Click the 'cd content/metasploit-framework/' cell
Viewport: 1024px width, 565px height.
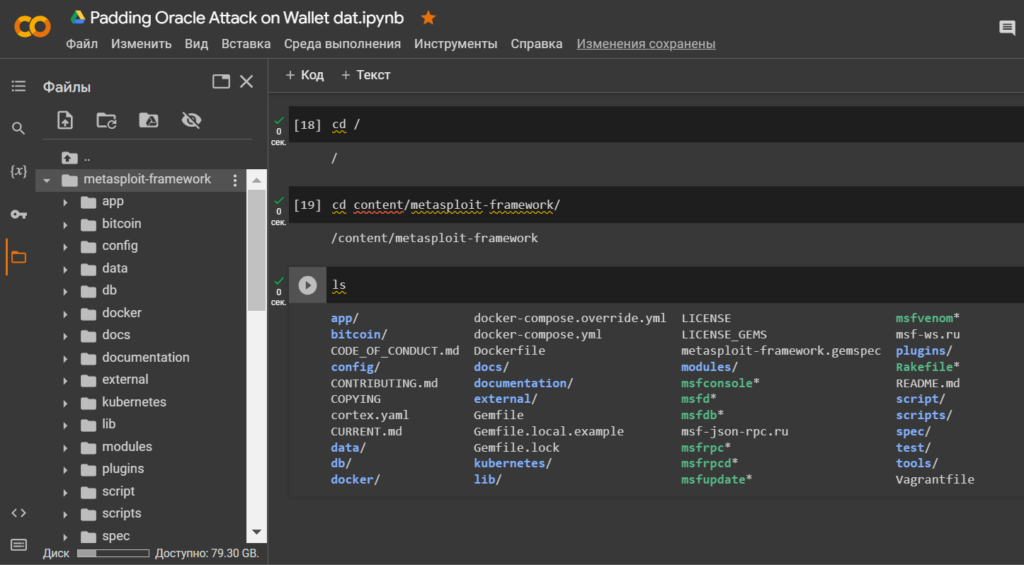(x=656, y=204)
